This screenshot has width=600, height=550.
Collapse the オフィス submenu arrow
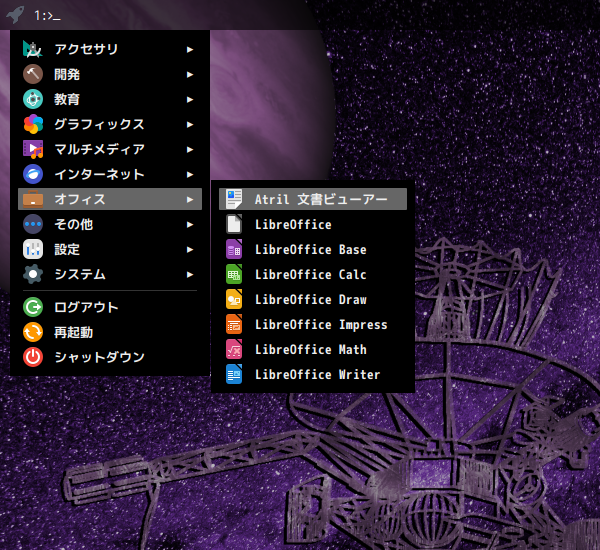click(190, 199)
